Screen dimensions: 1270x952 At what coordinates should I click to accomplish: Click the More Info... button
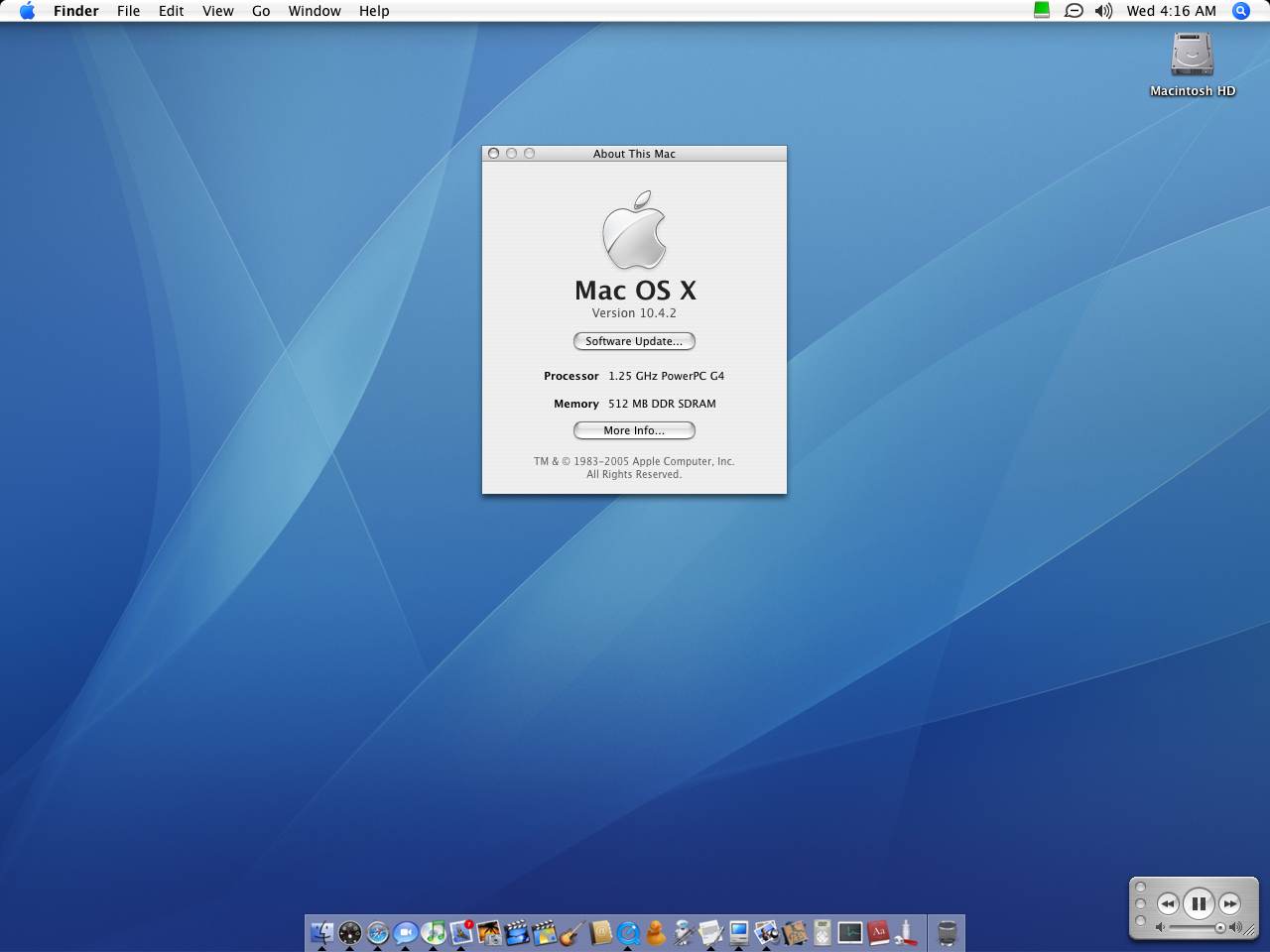tap(634, 430)
